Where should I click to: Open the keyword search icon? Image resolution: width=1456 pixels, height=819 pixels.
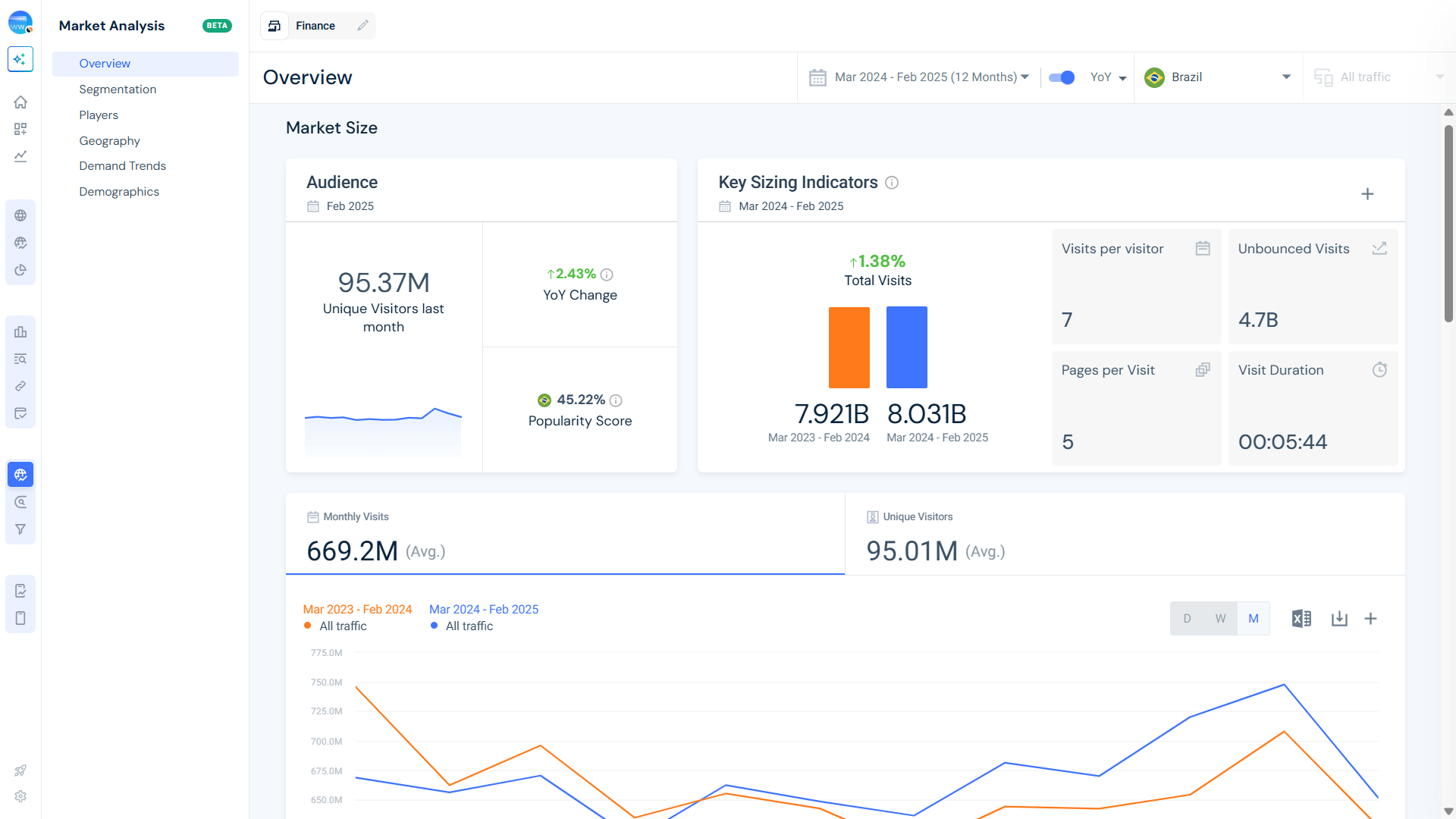tap(20, 359)
